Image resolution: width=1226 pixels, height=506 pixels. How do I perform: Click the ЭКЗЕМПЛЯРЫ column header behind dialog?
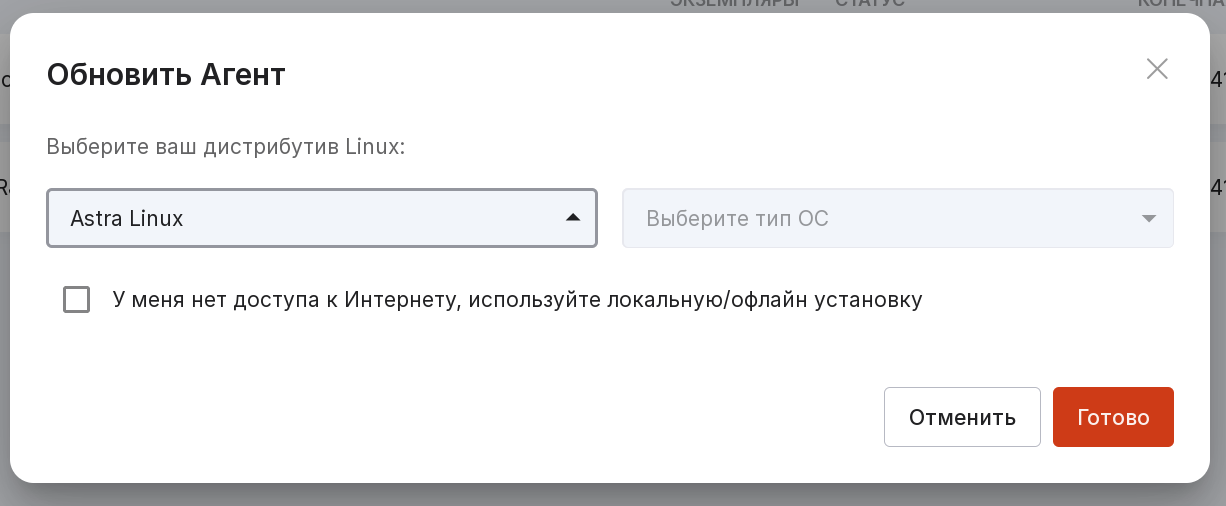pos(736,4)
